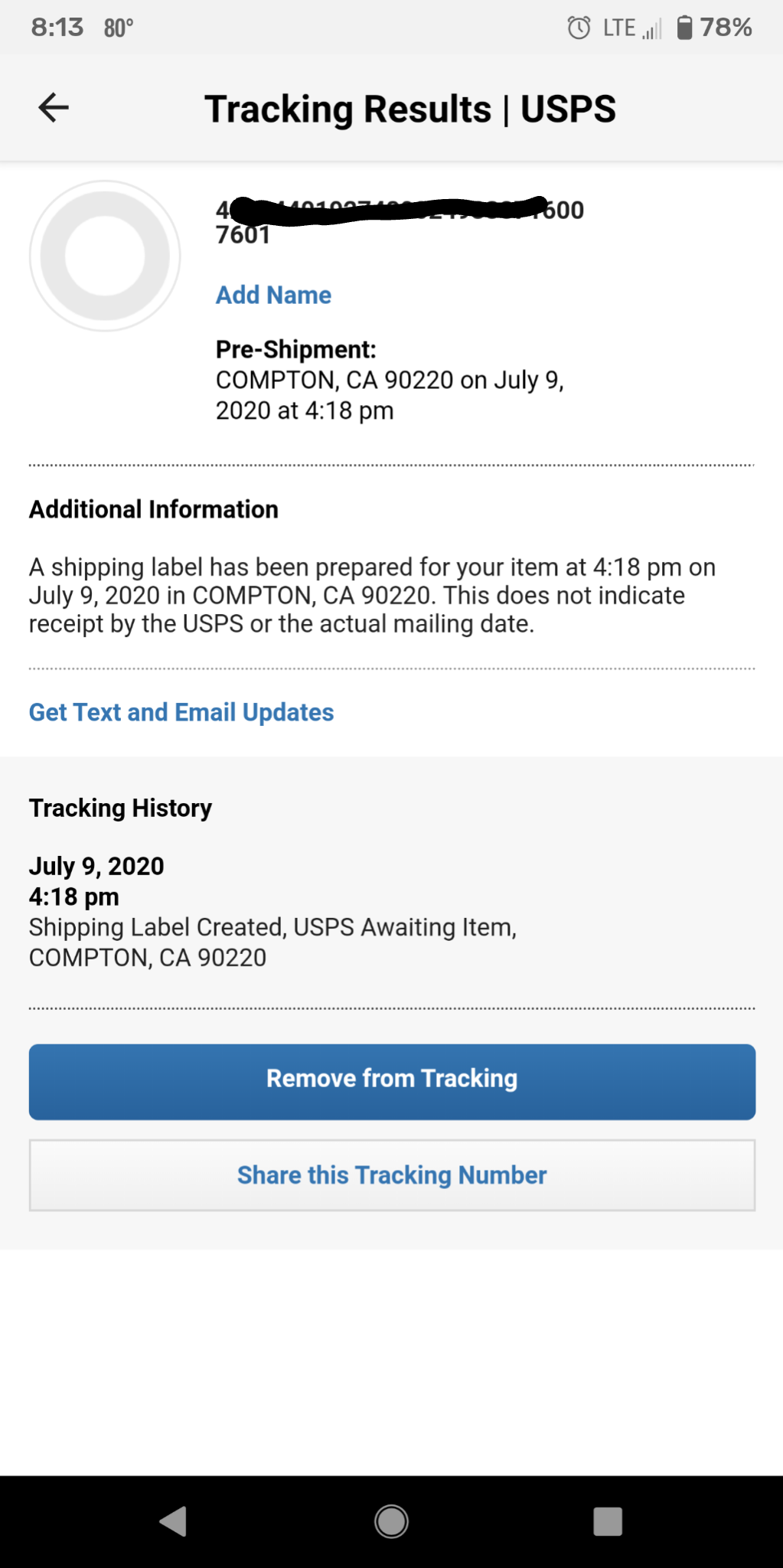Tap the Pre-Shipment status label
This screenshot has height=1568, width=783.
pyautogui.click(x=296, y=349)
